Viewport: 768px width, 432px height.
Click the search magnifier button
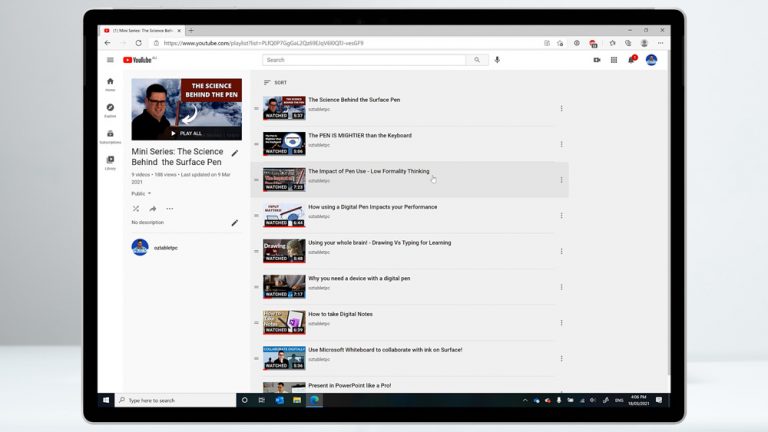coord(477,60)
